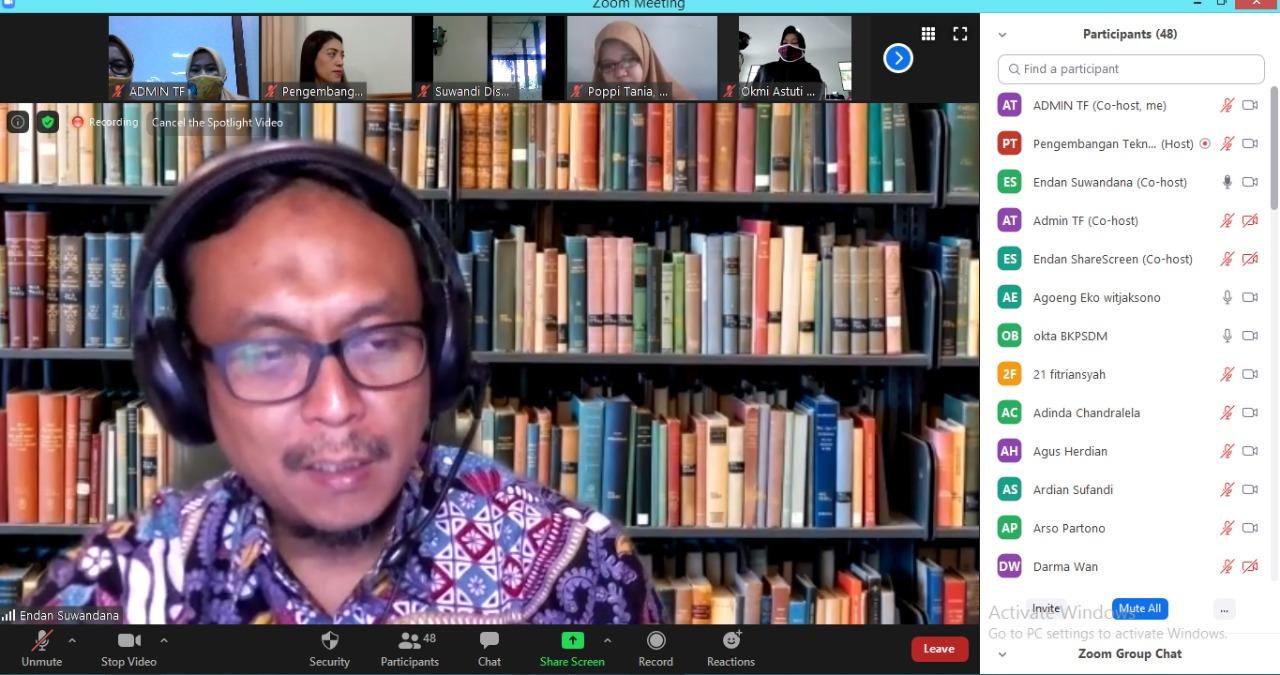Screen dimensions: 1280x675
Task: Click okta BKPSDM video camera icon
Action: (x=1250, y=336)
